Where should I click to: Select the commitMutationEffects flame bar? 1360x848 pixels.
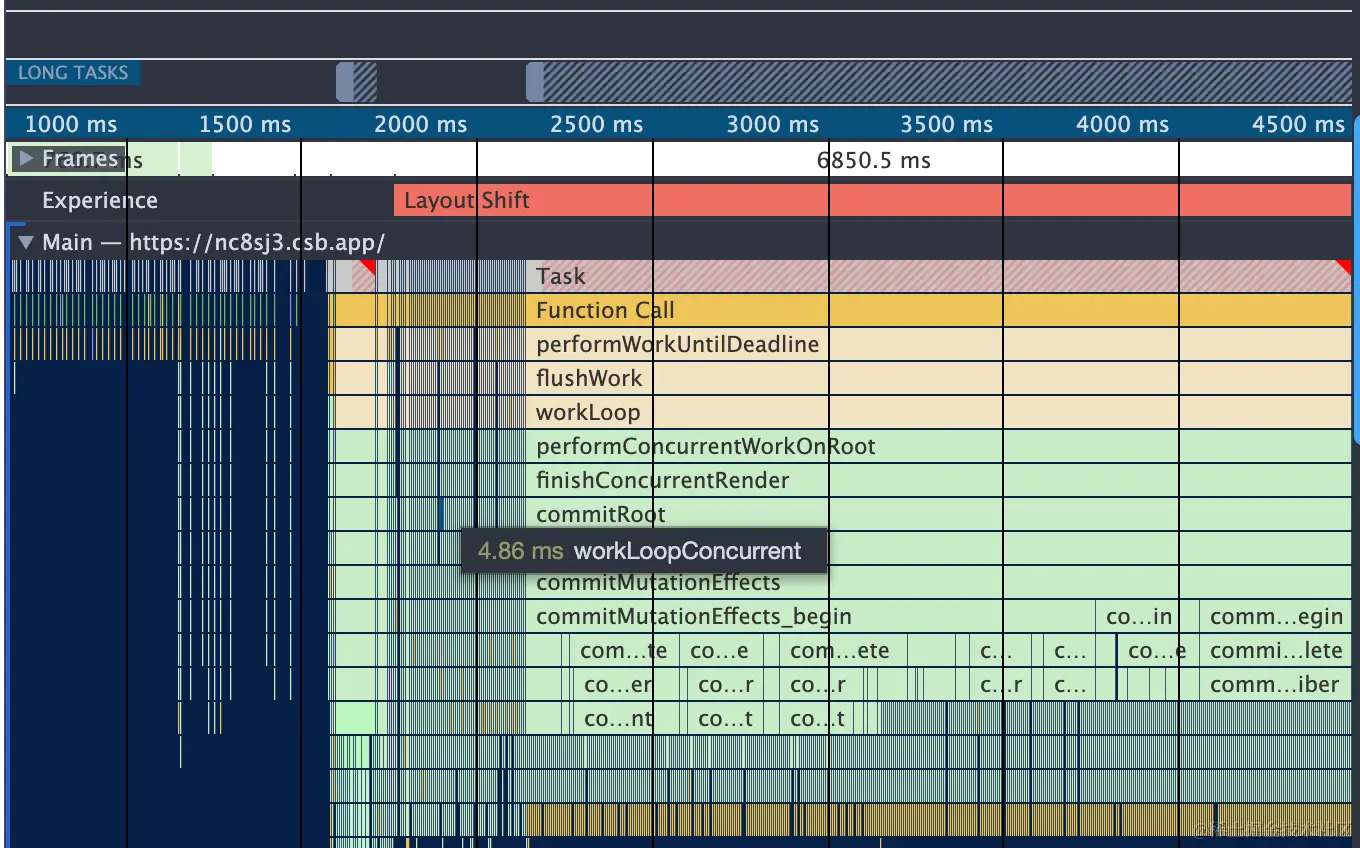click(x=939, y=582)
